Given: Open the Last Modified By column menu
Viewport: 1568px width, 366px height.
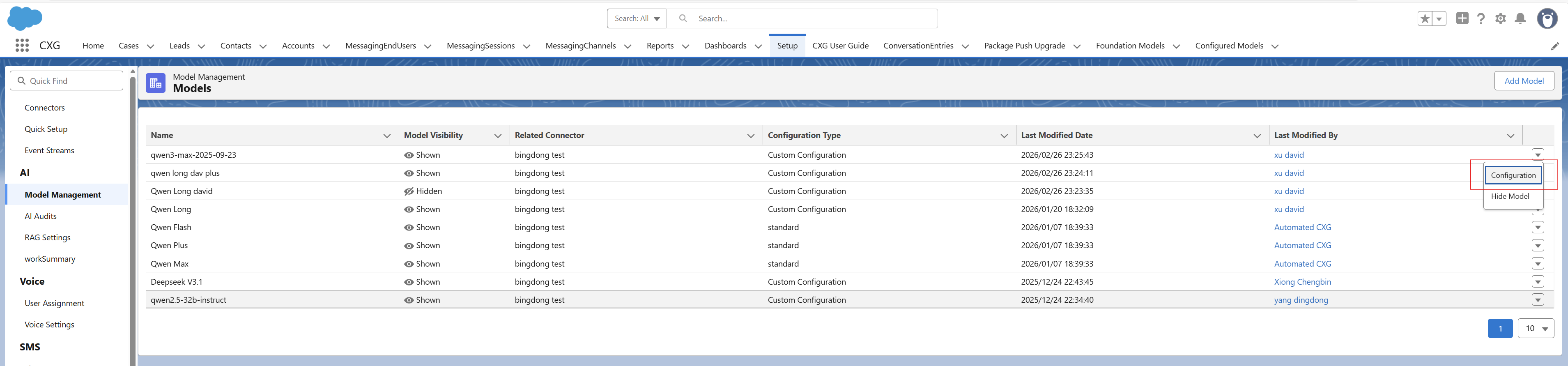Looking at the screenshot, I should point(1510,136).
